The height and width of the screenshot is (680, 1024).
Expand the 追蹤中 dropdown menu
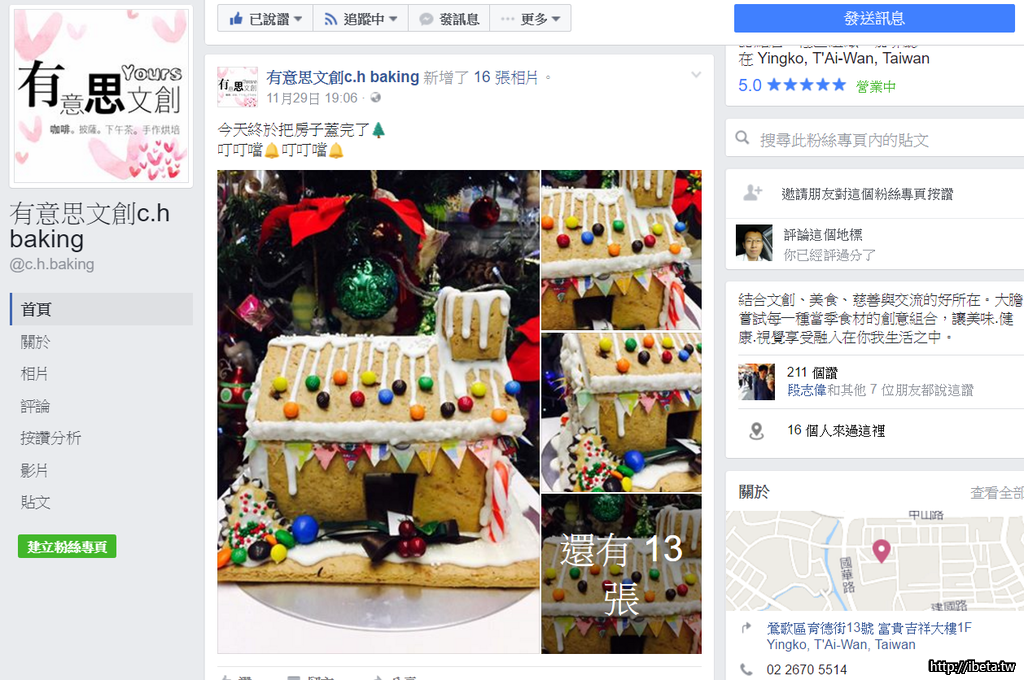click(x=360, y=18)
